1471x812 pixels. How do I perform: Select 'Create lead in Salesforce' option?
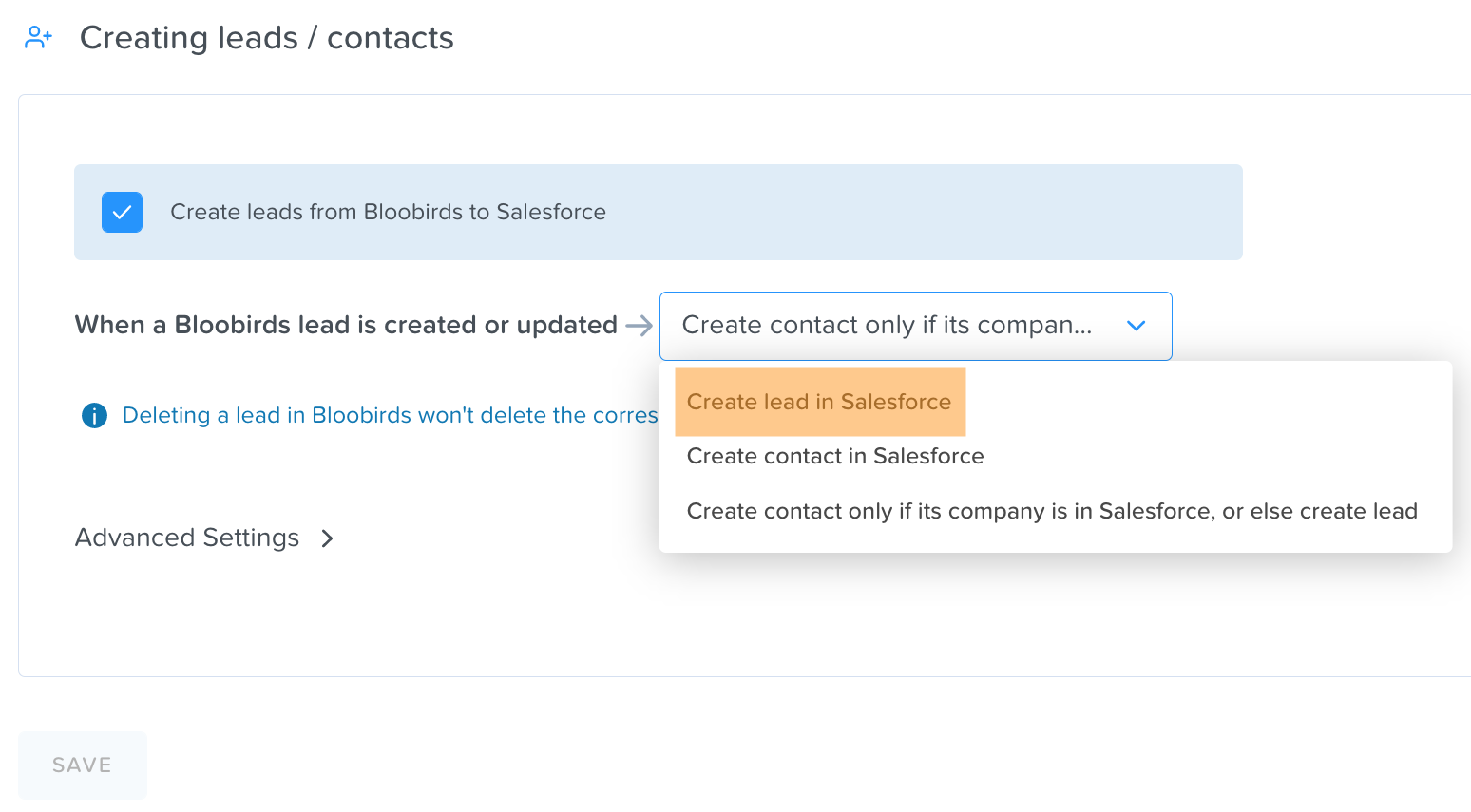coord(819,402)
